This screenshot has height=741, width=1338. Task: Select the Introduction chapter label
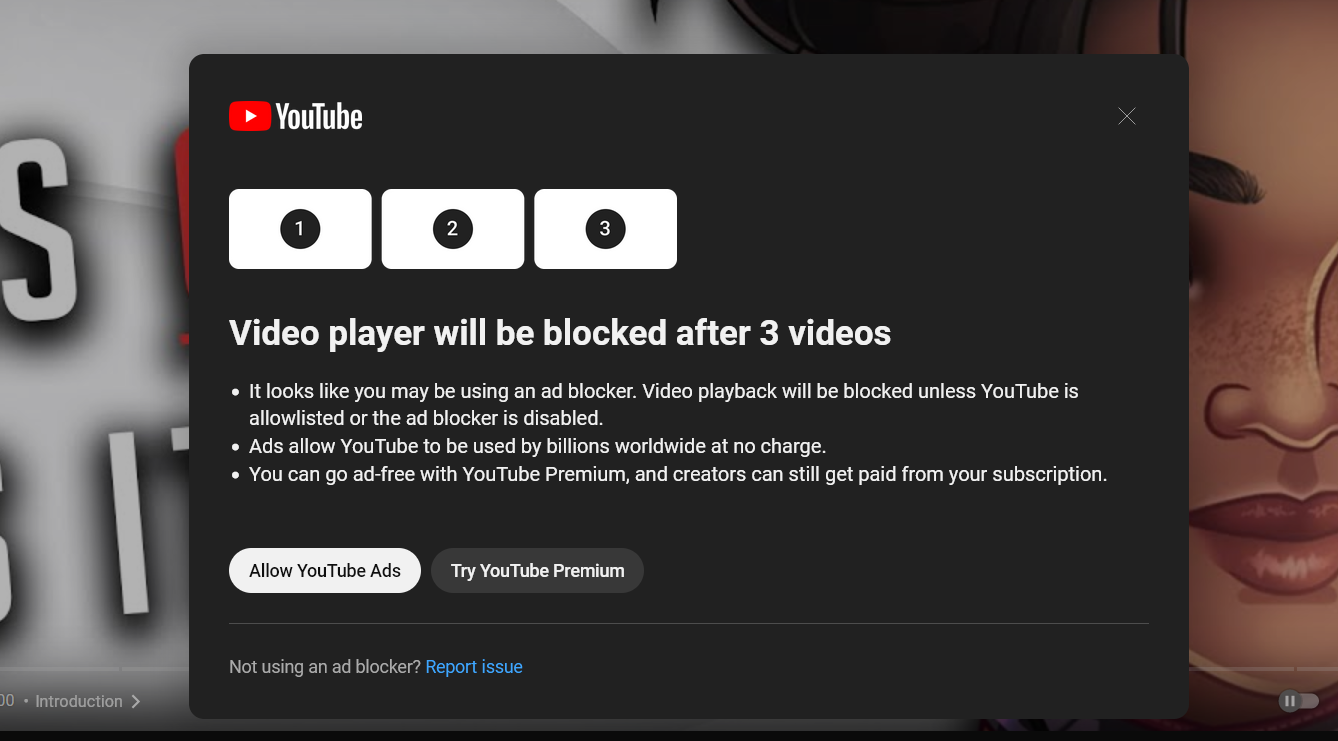(x=79, y=701)
